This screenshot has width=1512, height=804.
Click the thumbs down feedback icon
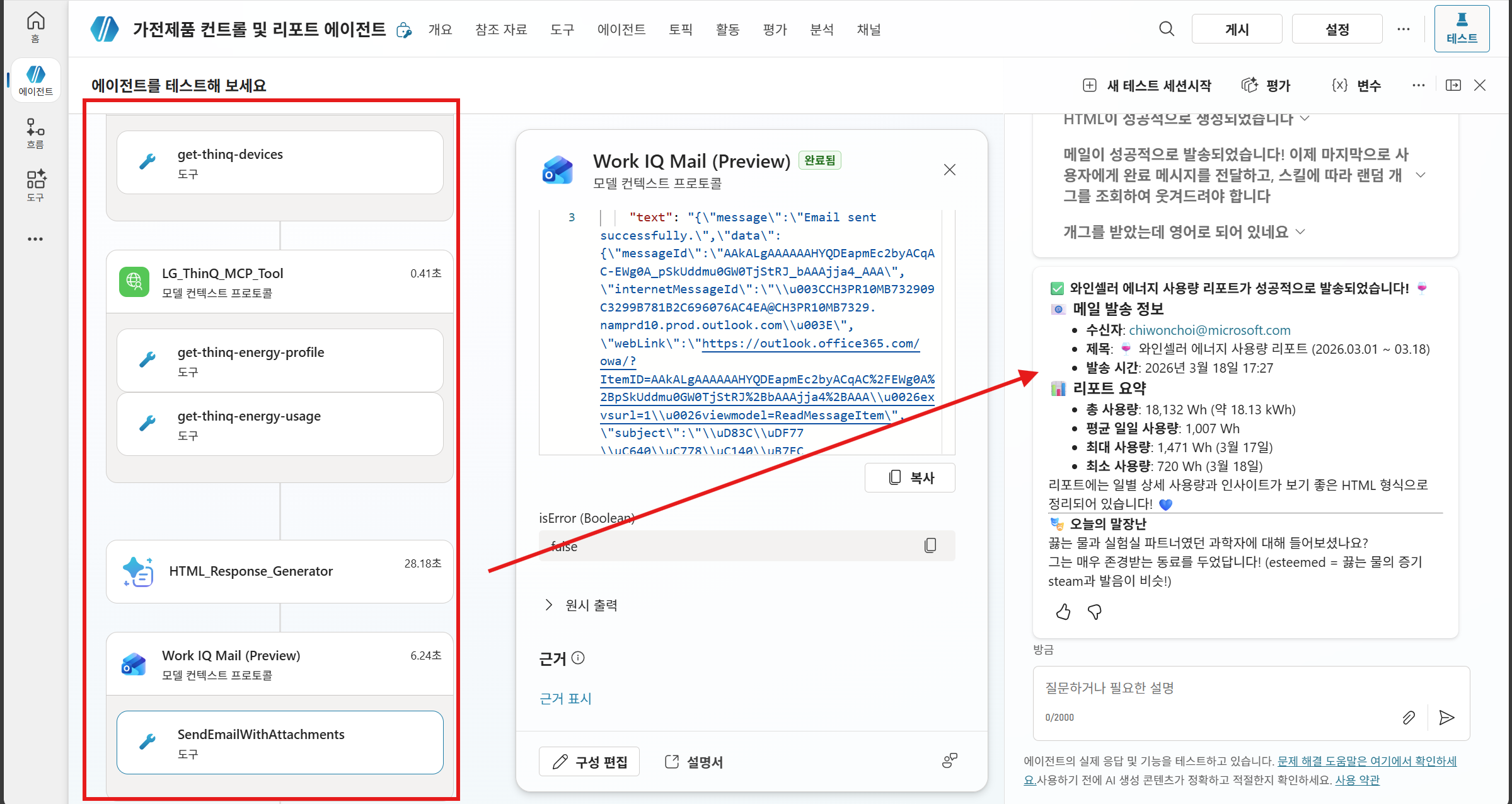[1095, 612]
